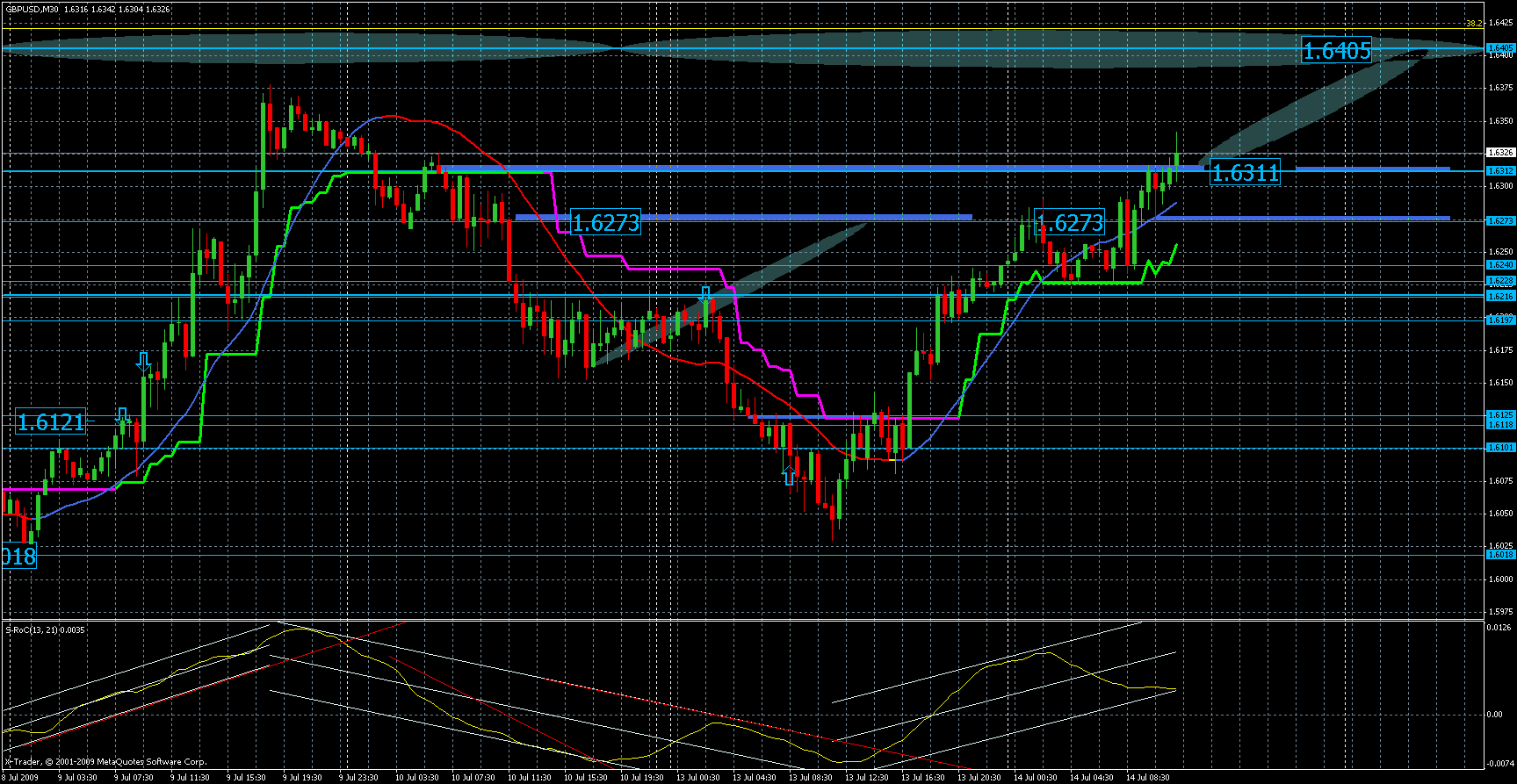This screenshot has width=1517, height=784.
Task: Click the 1.6273 label above the 14 Jul candles
Action: pyautogui.click(x=1070, y=223)
